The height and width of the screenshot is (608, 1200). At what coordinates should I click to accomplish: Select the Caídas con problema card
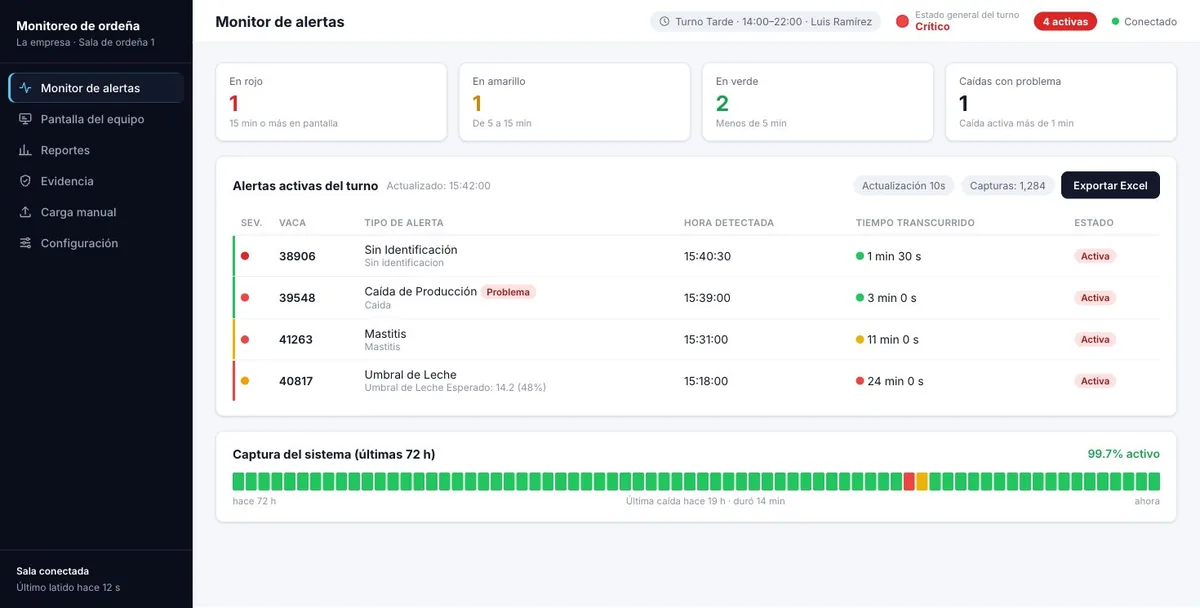(1061, 102)
